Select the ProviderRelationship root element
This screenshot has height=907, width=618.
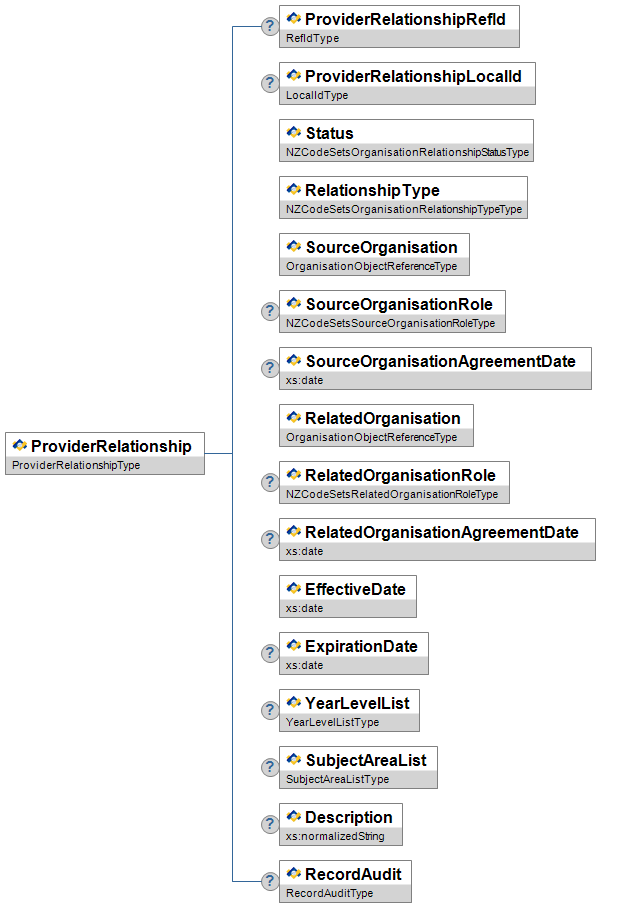[x=110, y=446]
